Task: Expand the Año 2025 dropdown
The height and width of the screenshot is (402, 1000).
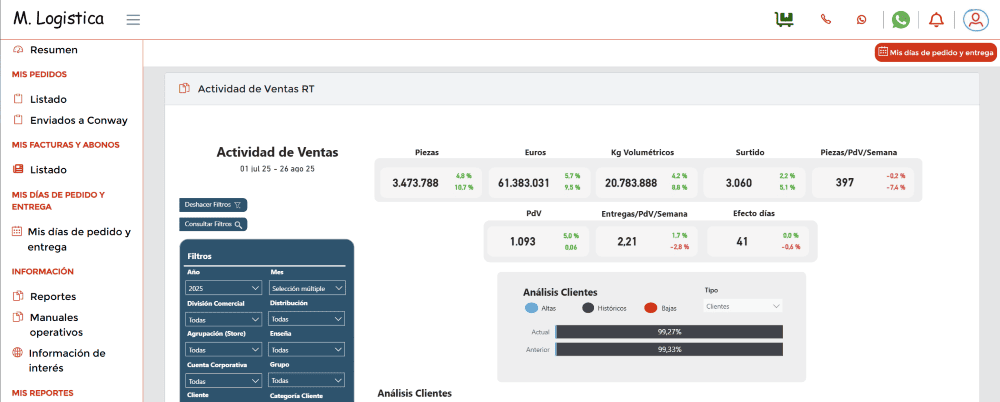Action: pos(223,288)
